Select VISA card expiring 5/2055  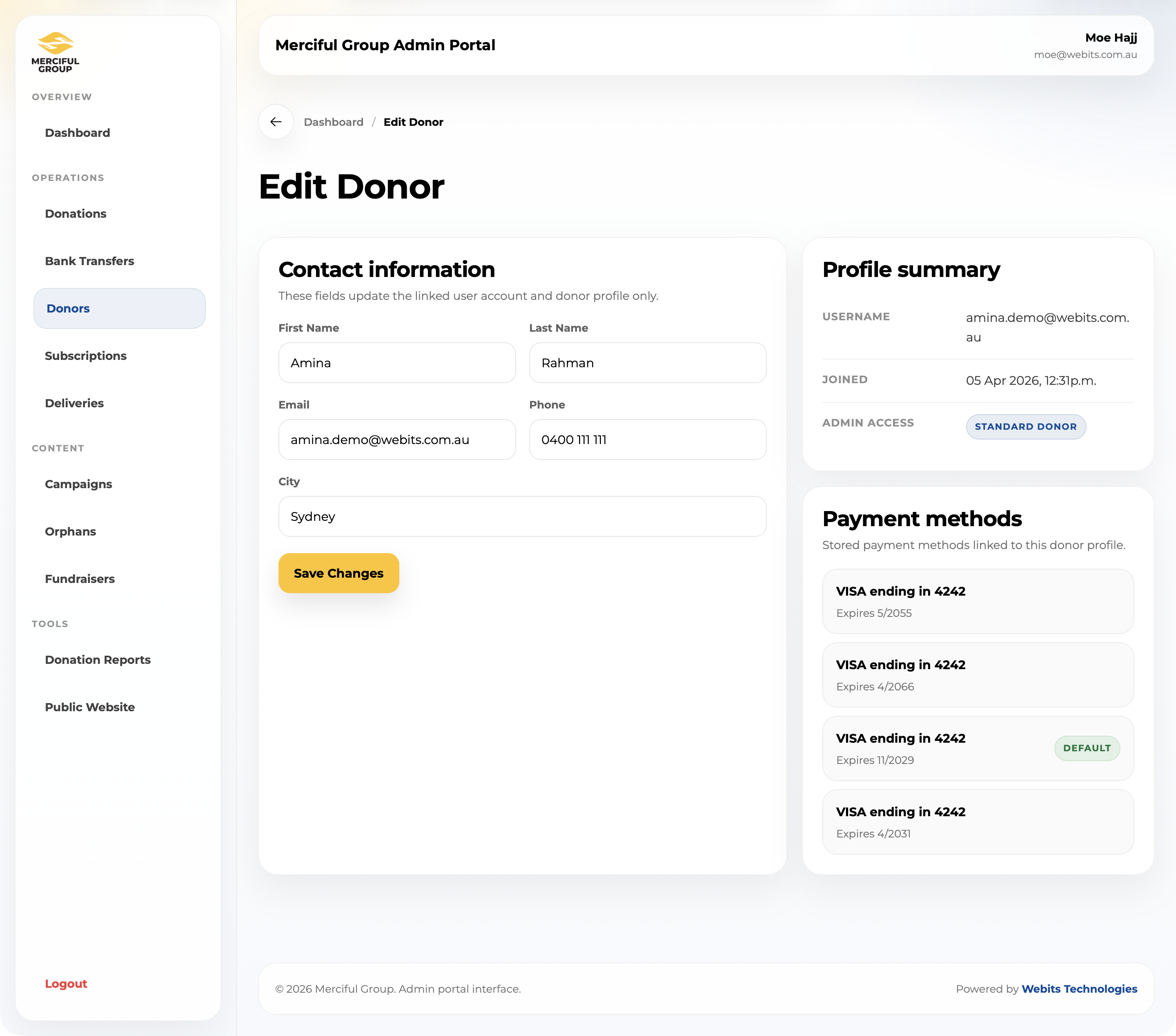978,601
